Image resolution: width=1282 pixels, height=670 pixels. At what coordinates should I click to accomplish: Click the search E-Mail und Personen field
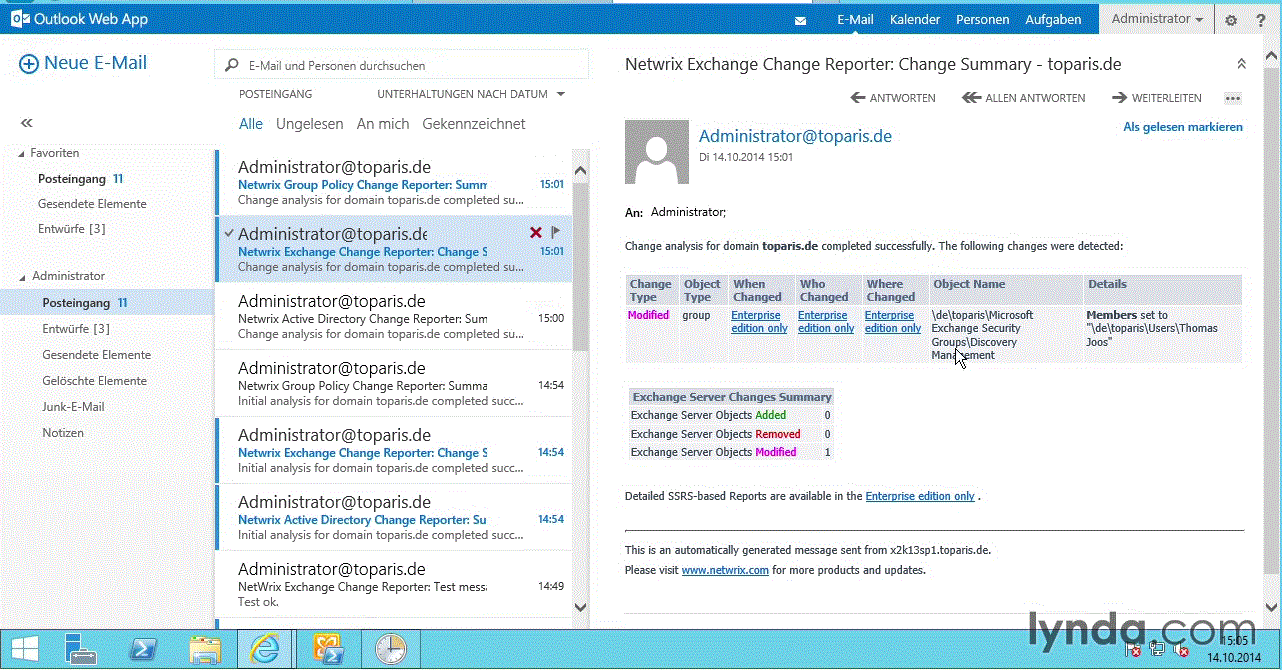tap(401, 66)
